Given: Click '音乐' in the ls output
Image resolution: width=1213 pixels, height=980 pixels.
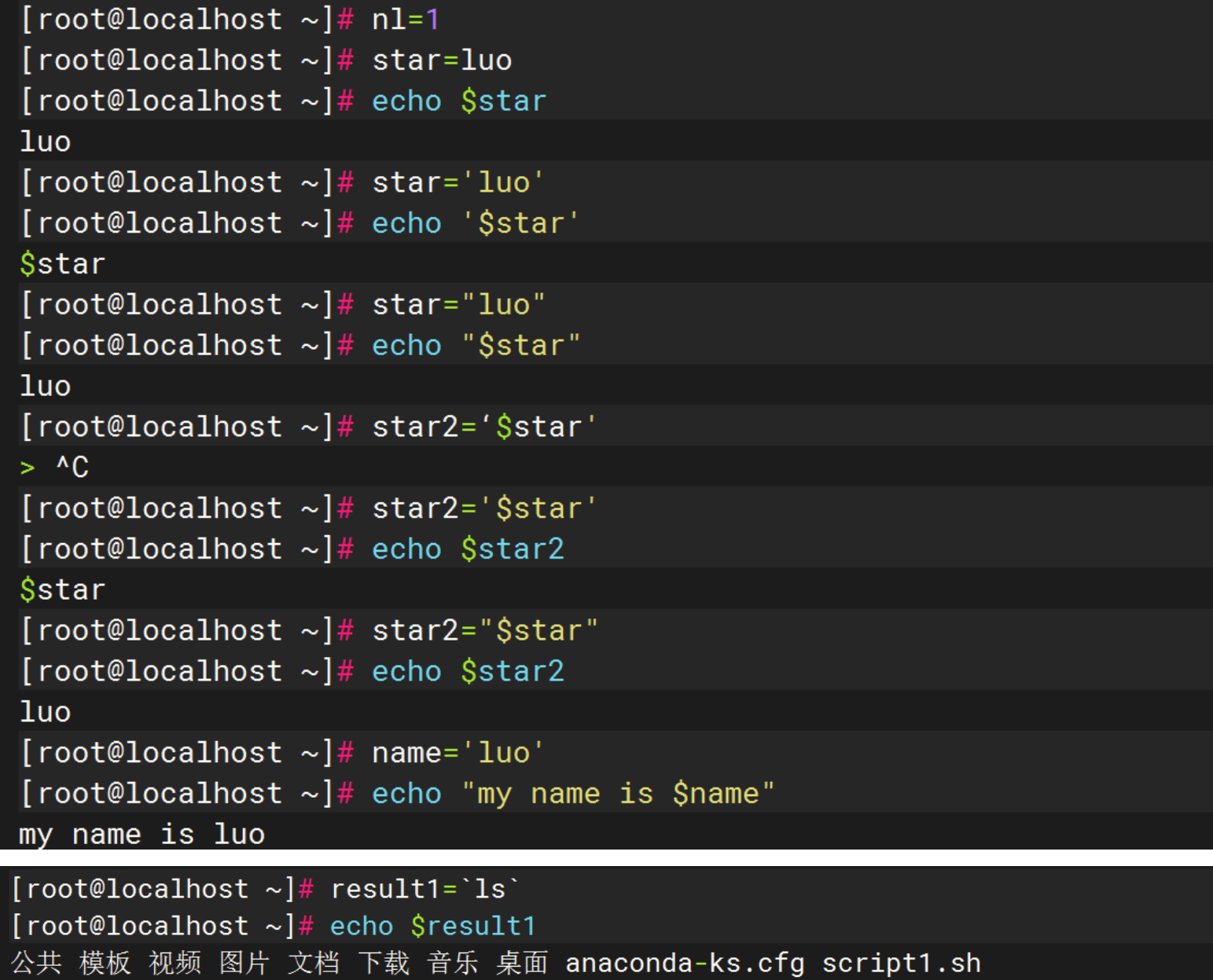Looking at the screenshot, I should 453,963.
